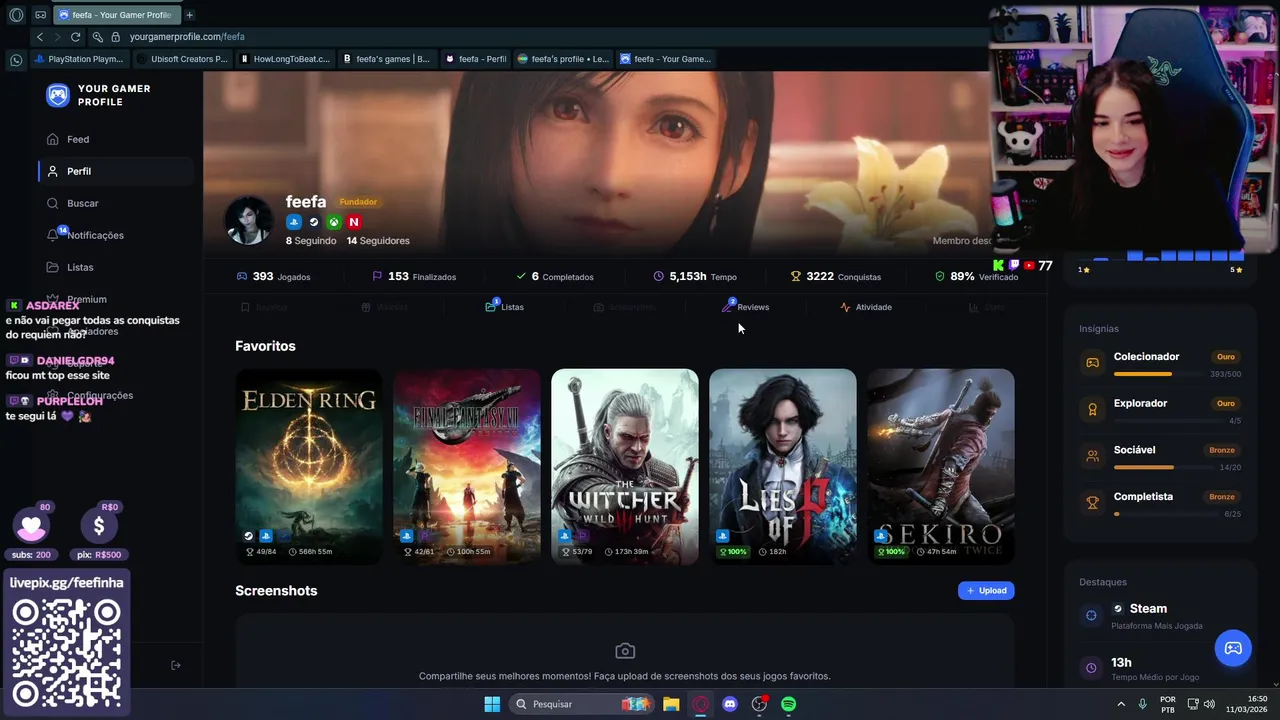1280x720 pixels.
Task: Click the Explorador compass badge icon
Action: coord(1093,408)
